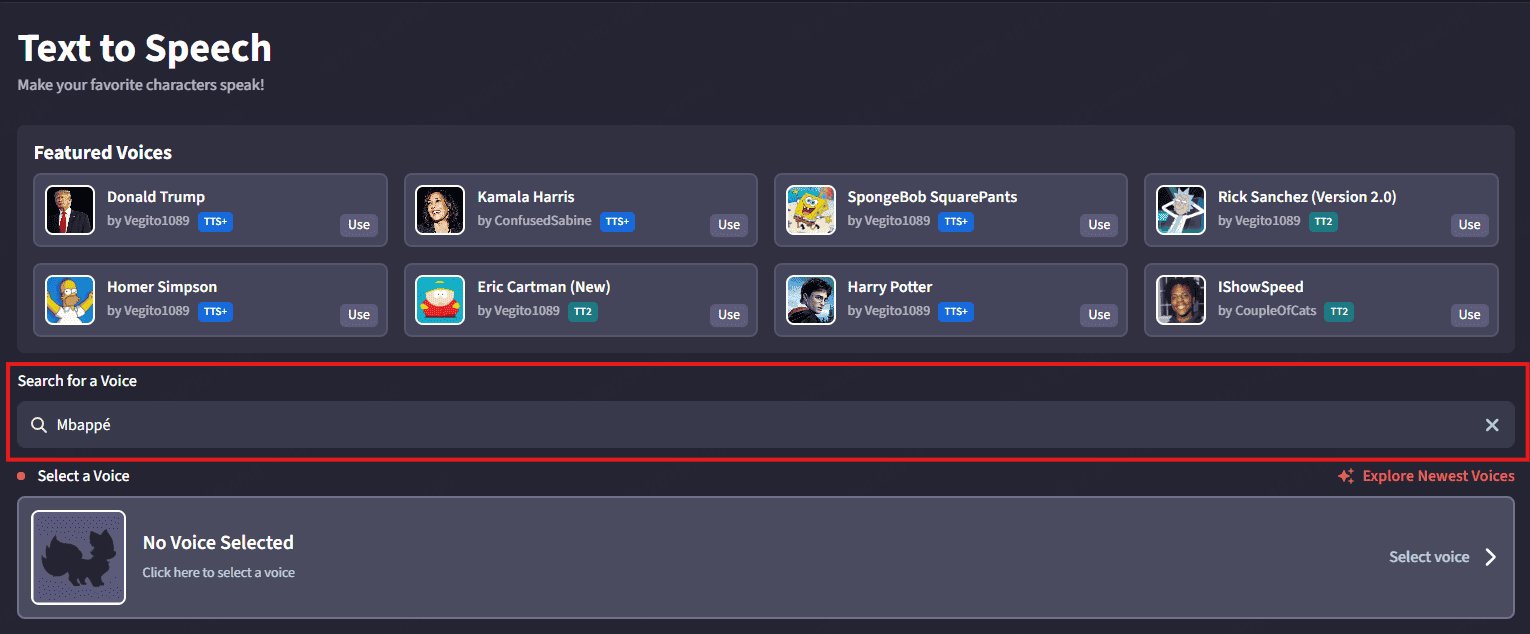The image size is (1530, 634).
Task: Click the Text to Speech page title
Action: pos(145,48)
